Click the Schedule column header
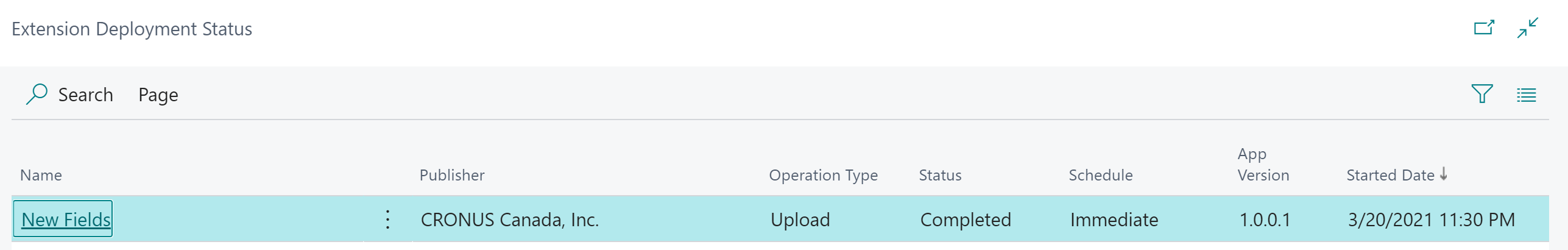Screen dimensions: 1568x250 point(1101,175)
